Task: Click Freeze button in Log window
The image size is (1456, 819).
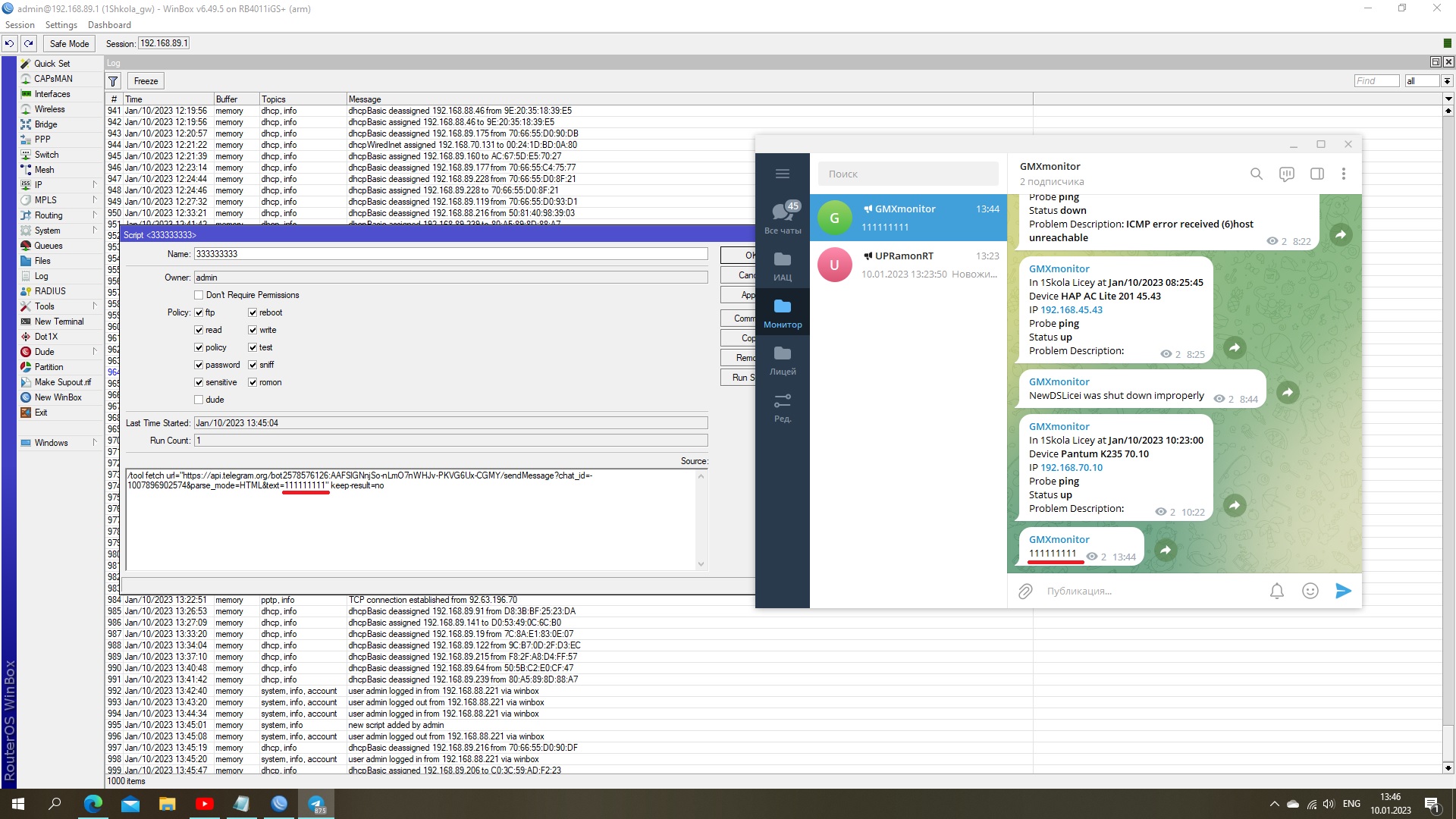Action: 146,81
